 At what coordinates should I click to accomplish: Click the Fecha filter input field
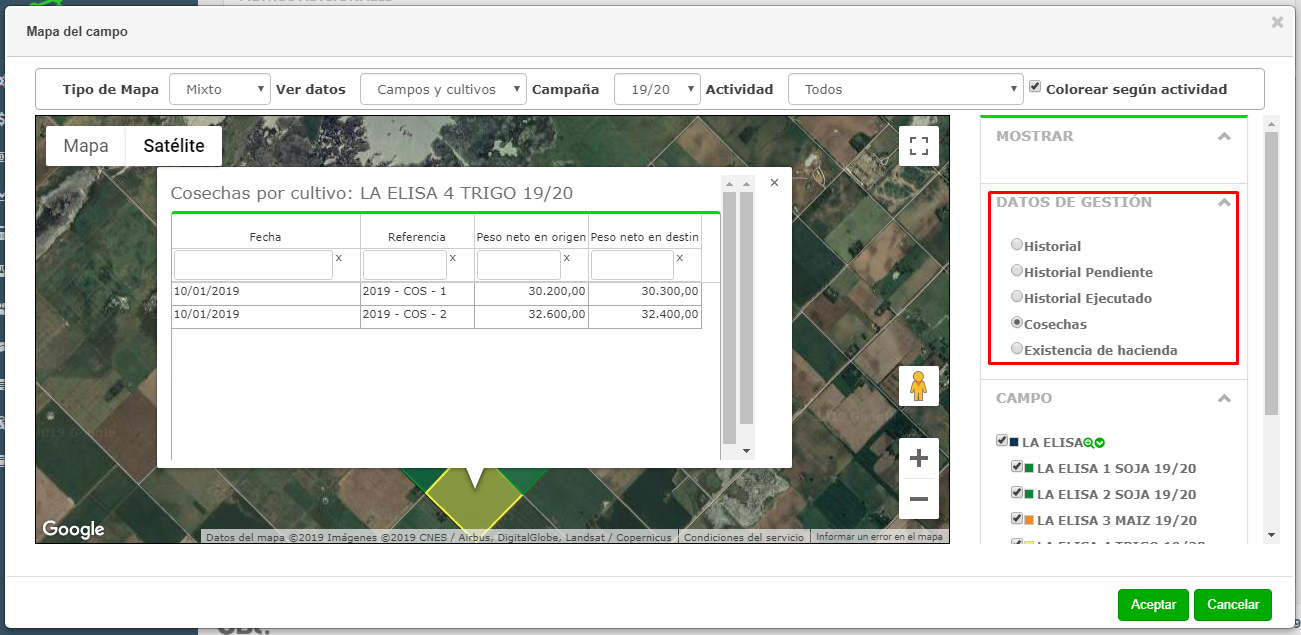click(x=253, y=265)
